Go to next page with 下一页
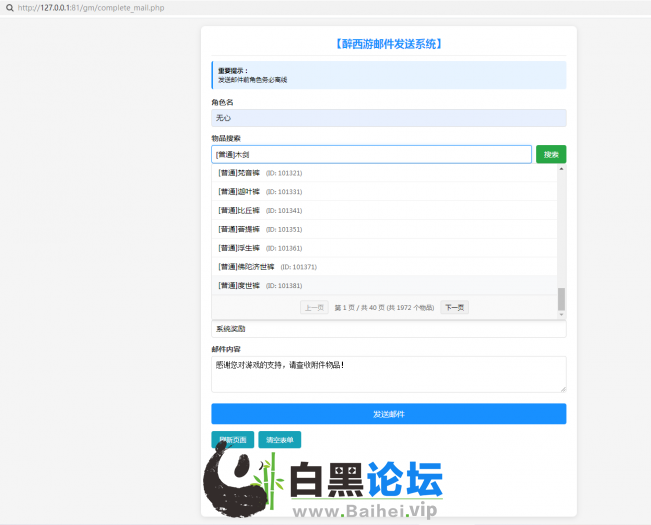This screenshot has height=525, width=651. click(x=454, y=308)
